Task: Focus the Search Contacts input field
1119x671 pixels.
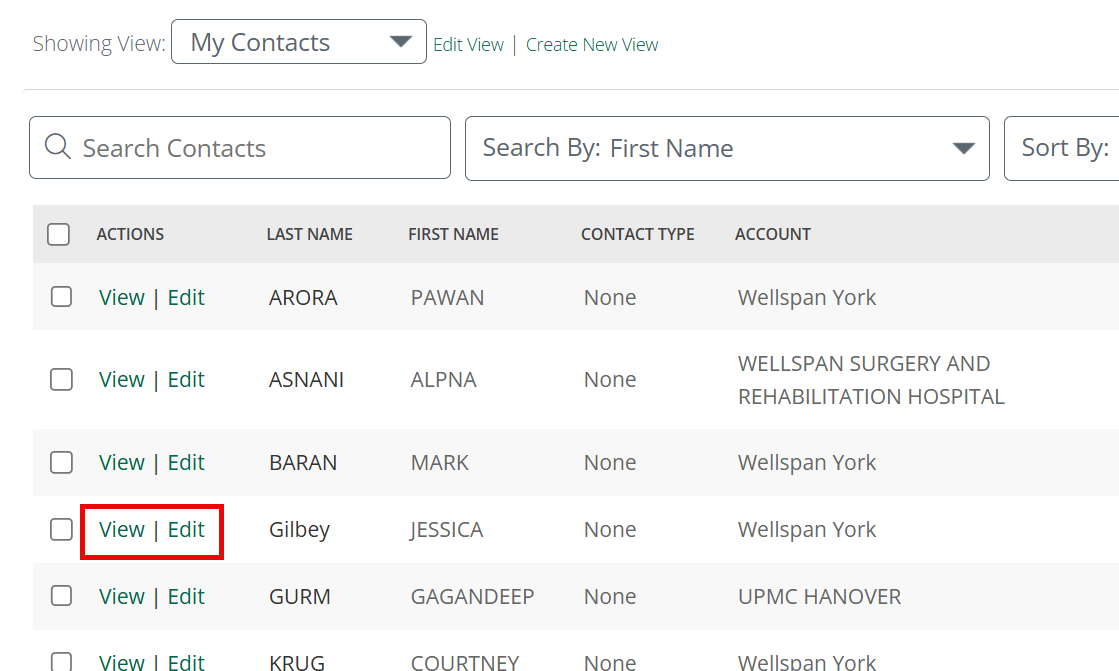Action: pyautogui.click(x=240, y=148)
